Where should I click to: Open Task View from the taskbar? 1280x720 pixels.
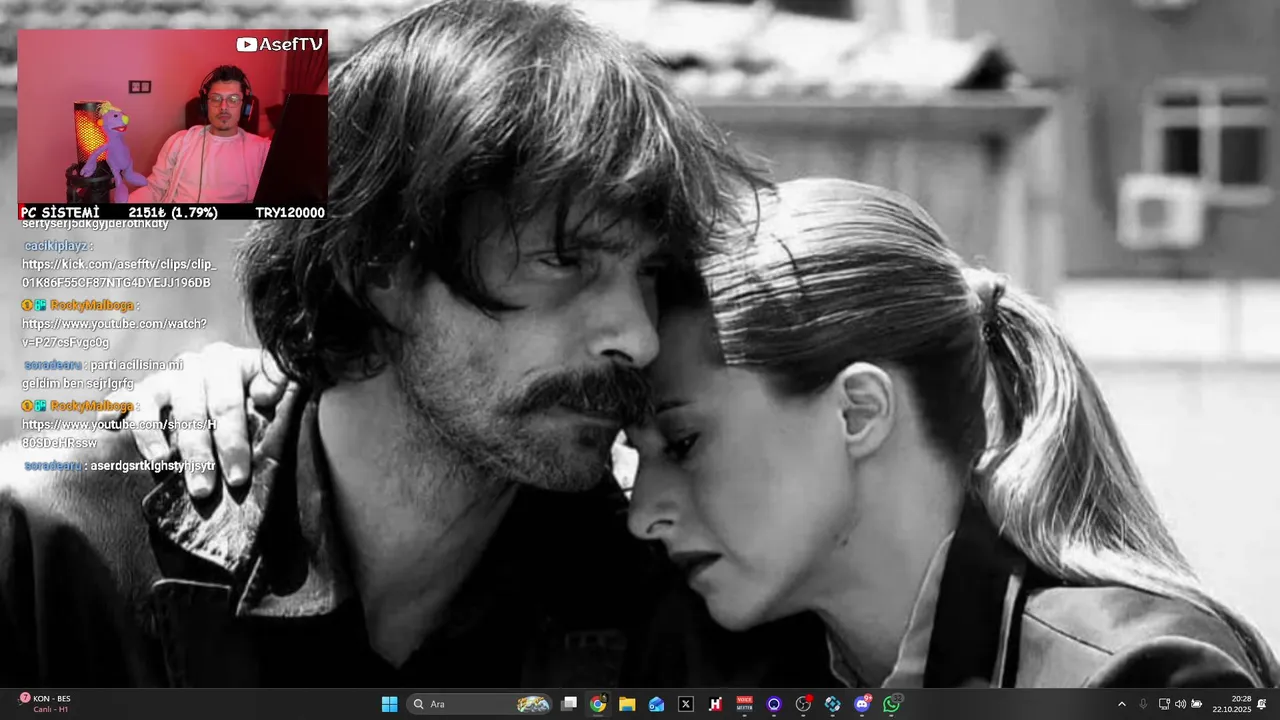[569, 704]
